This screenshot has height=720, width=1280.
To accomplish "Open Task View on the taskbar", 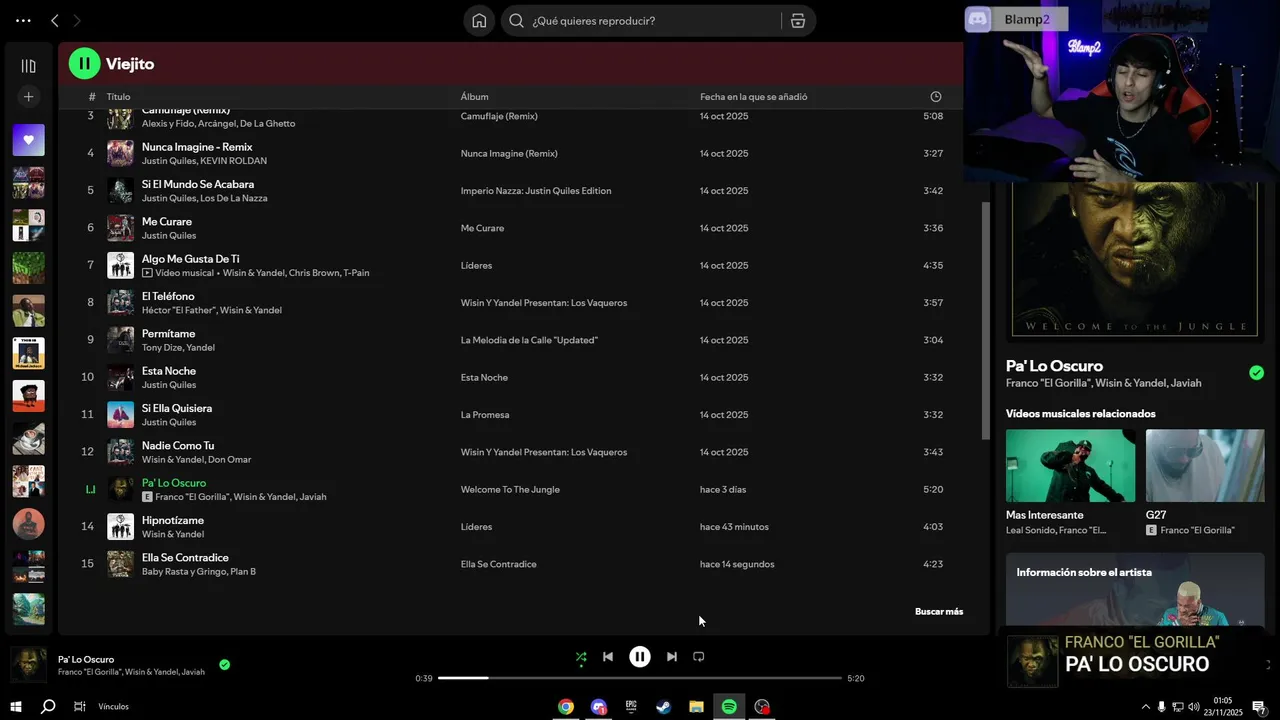I will [x=79, y=707].
